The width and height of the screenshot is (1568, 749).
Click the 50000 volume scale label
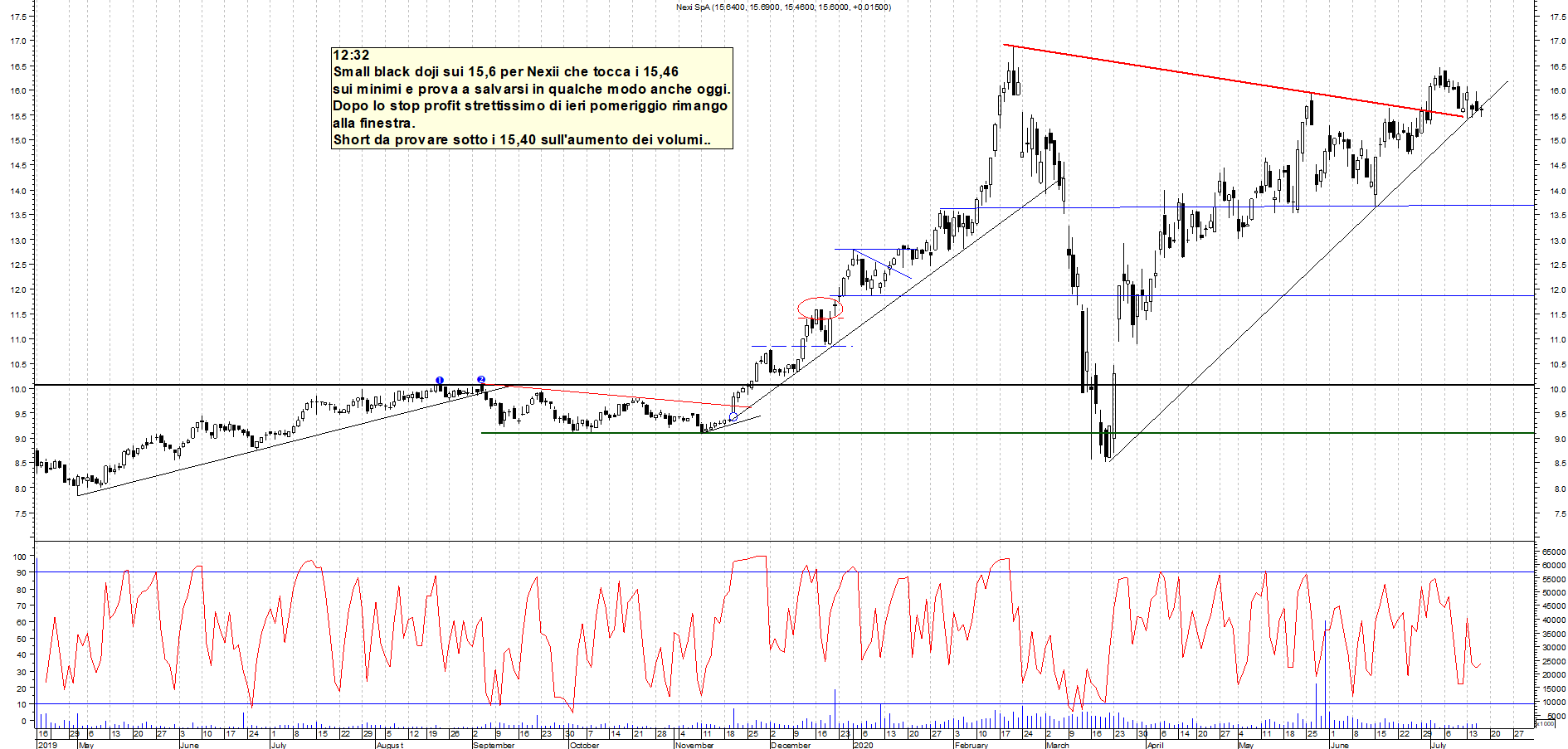point(1553,593)
